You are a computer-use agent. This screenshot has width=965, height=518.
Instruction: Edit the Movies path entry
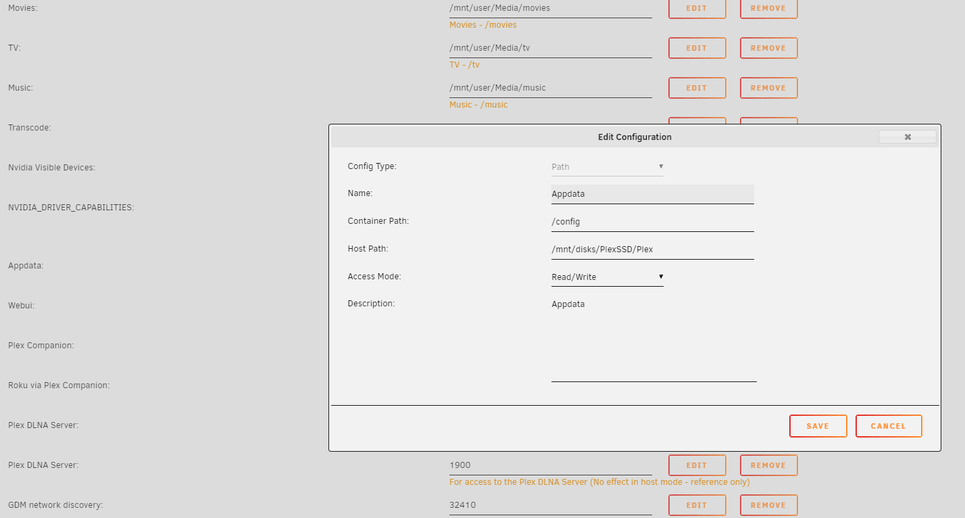(697, 9)
